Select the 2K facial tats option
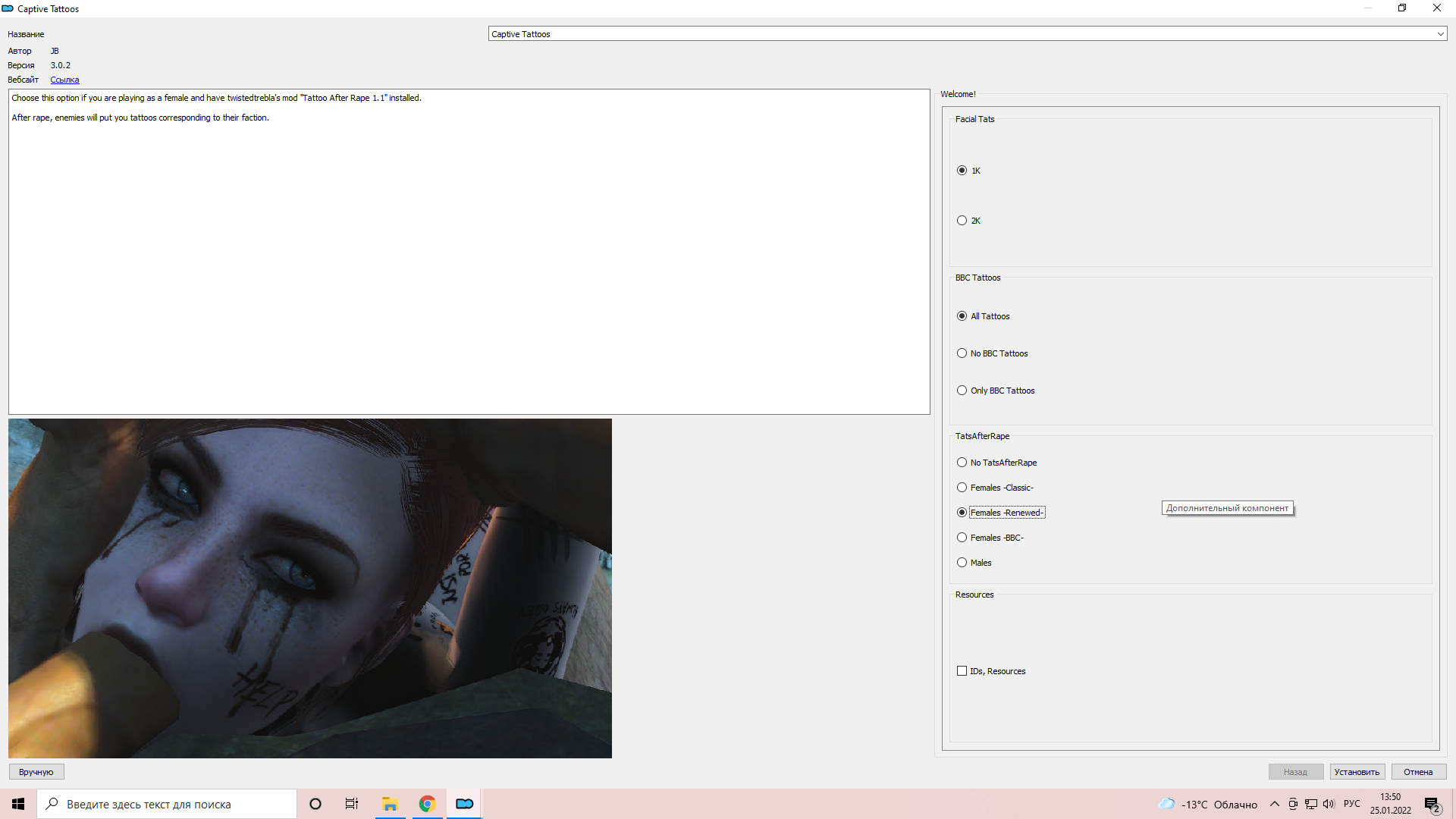The width and height of the screenshot is (1456, 819). pos(962,221)
